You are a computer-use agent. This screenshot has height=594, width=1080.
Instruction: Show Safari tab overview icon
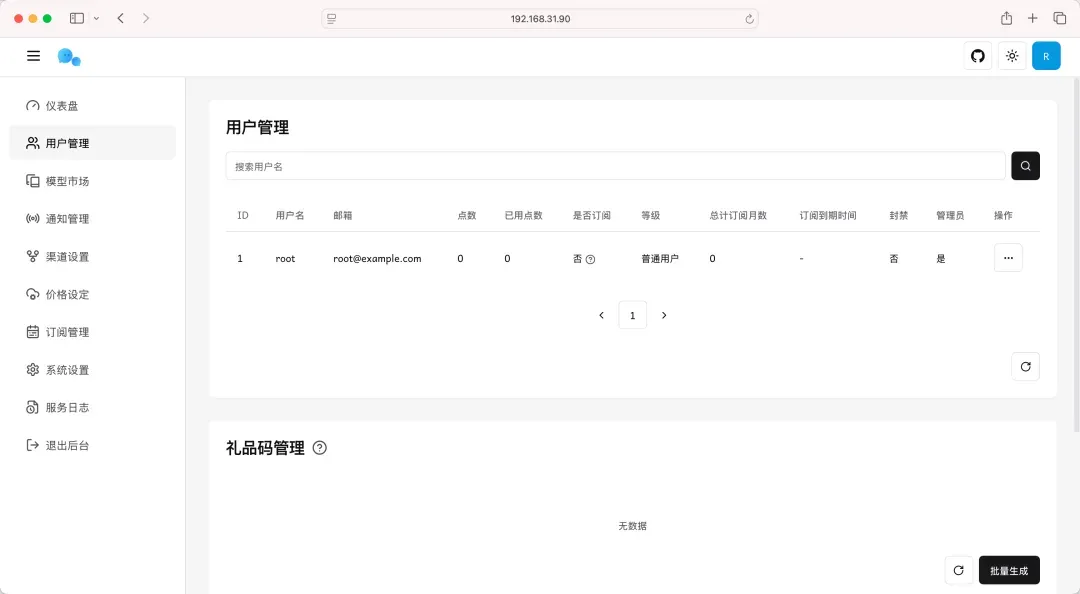click(1059, 19)
